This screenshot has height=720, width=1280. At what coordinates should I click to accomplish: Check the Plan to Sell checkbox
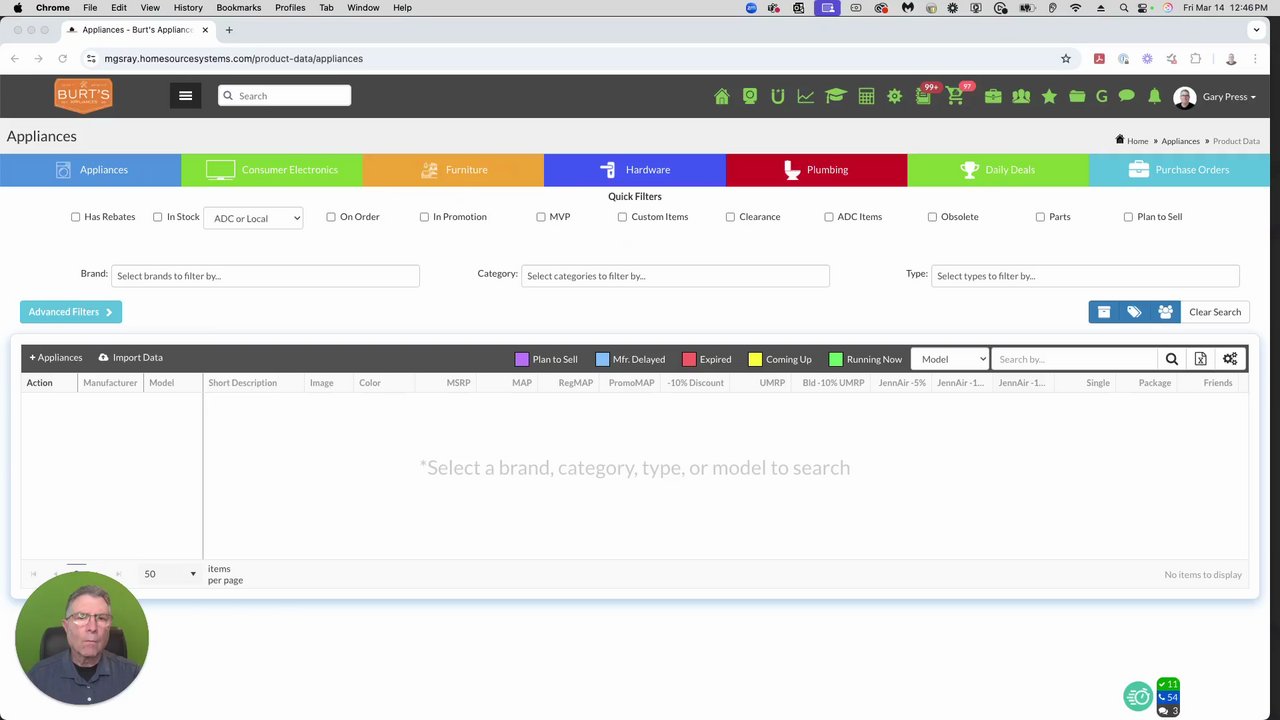[x=1128, y=217]
